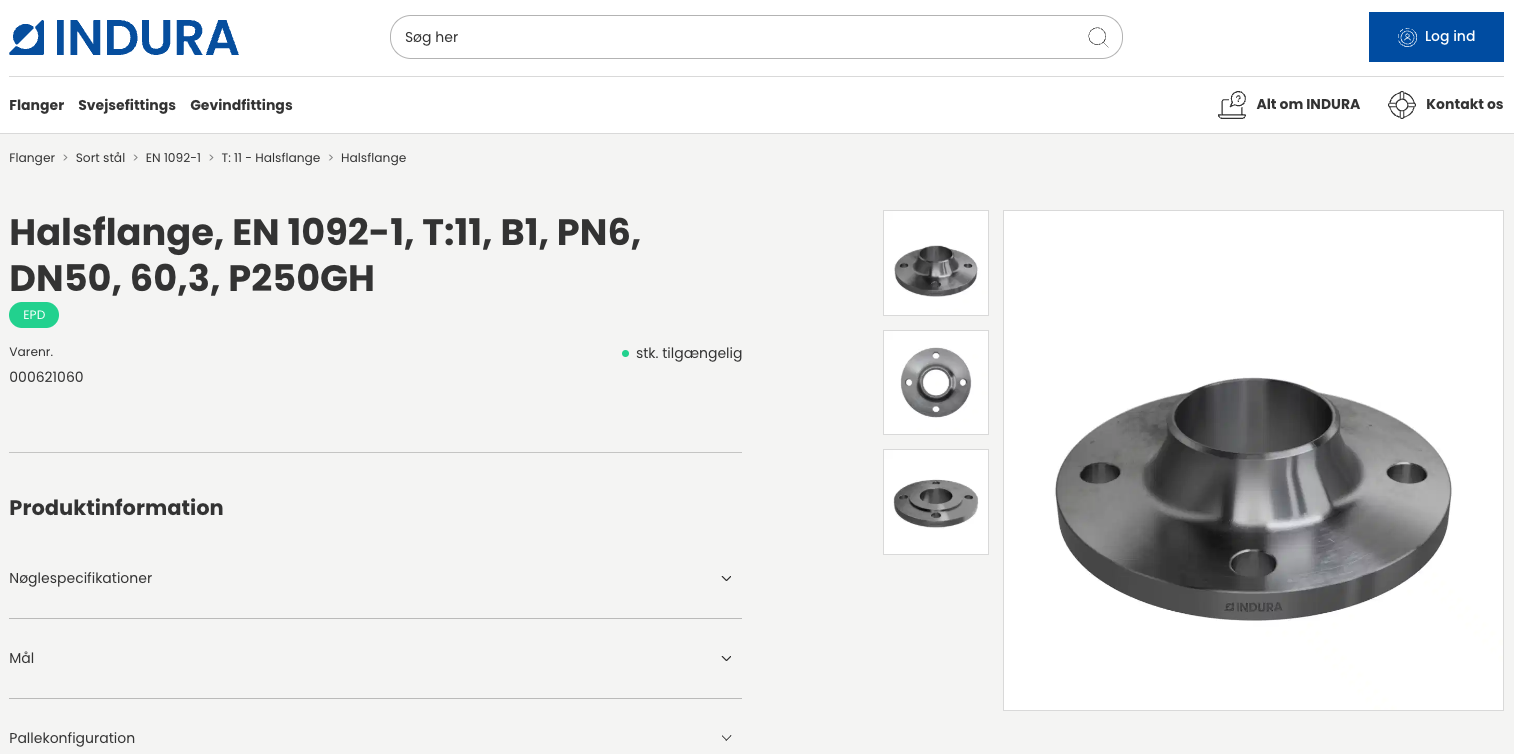Image resolution: width=1514 pixels, height=754 pixels.
Task: Open the Flanger menu
Action: click(36, 105)
